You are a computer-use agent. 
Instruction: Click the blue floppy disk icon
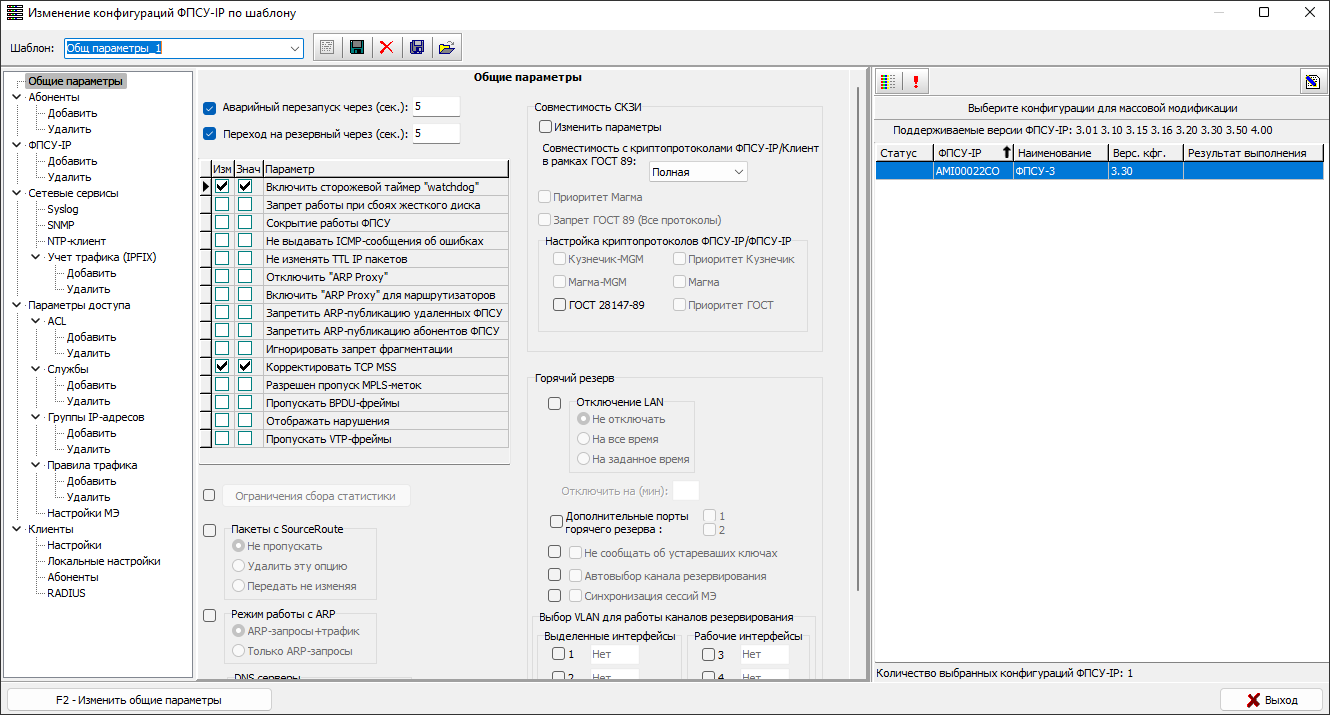coord(417,48)
